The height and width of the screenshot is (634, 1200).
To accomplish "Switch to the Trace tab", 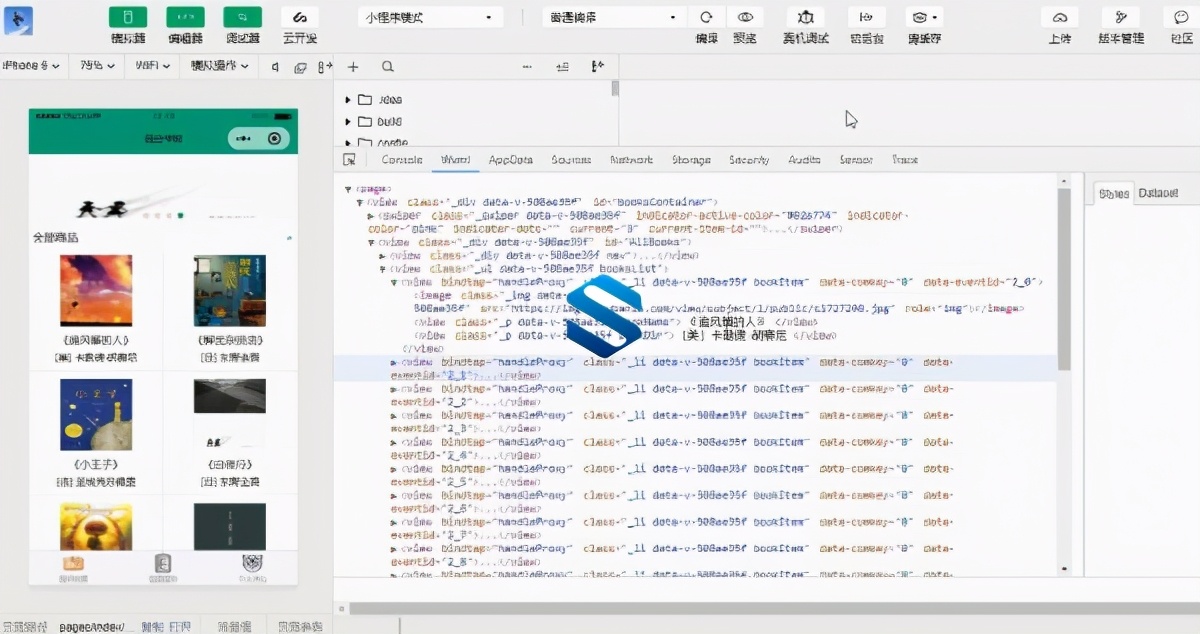I will pos(905,160).
